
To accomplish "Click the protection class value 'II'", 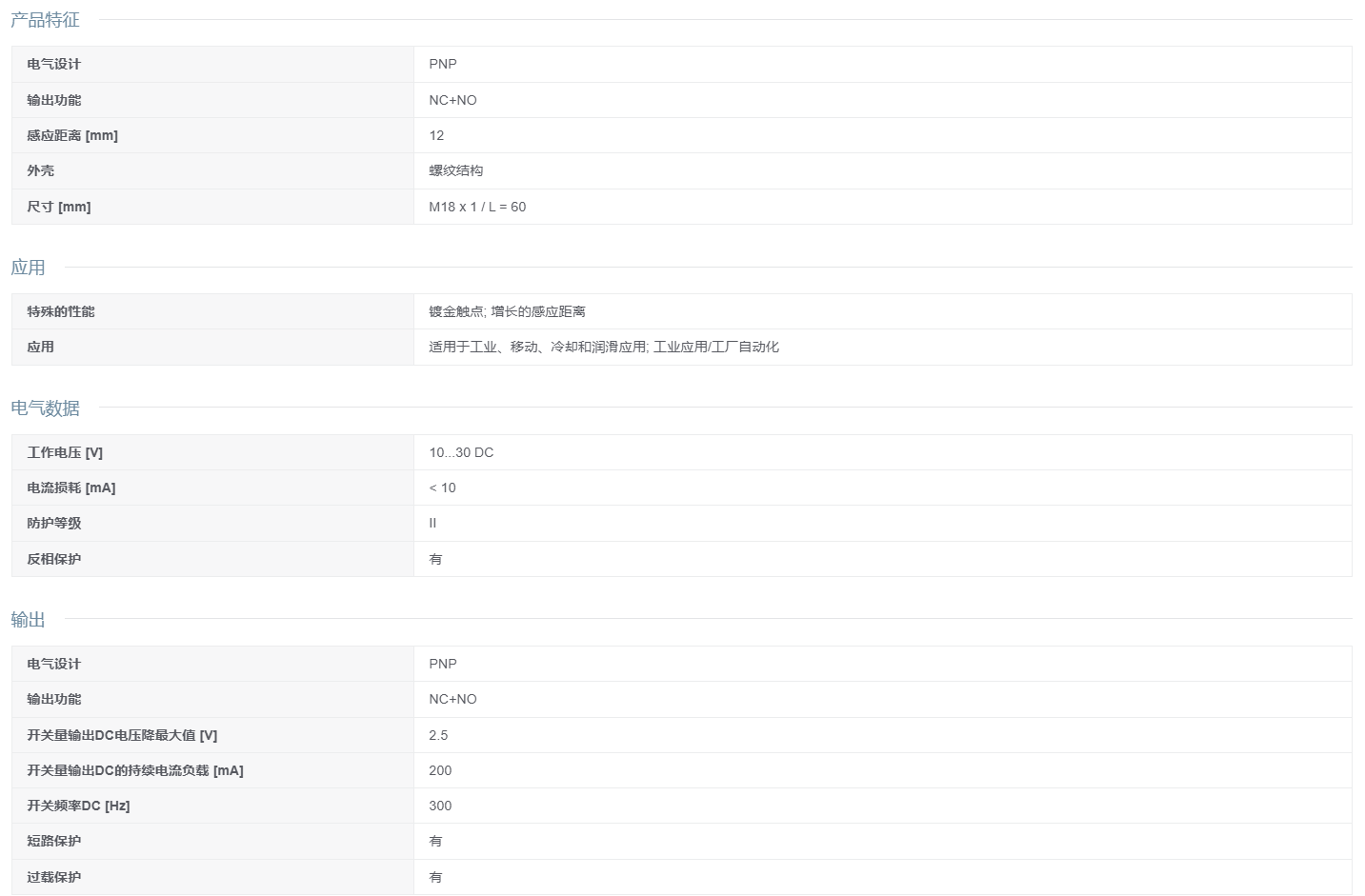I will (432, 523).
